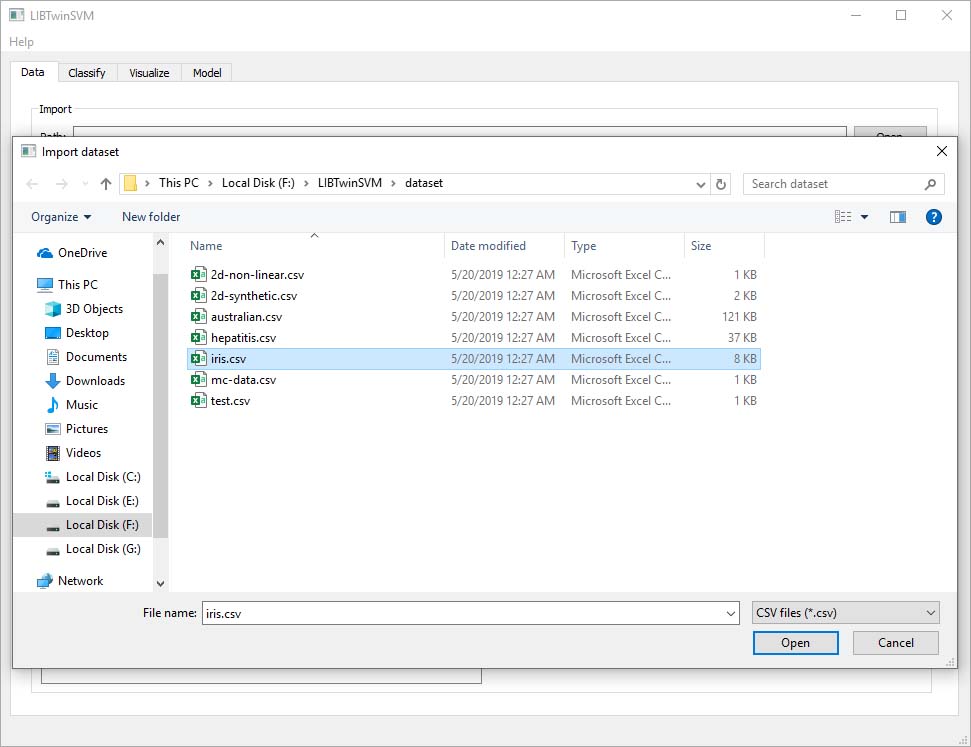Screen dimensions: 971x747
Task: Select the mc-data.csv file name
Action: click(243, 380)
